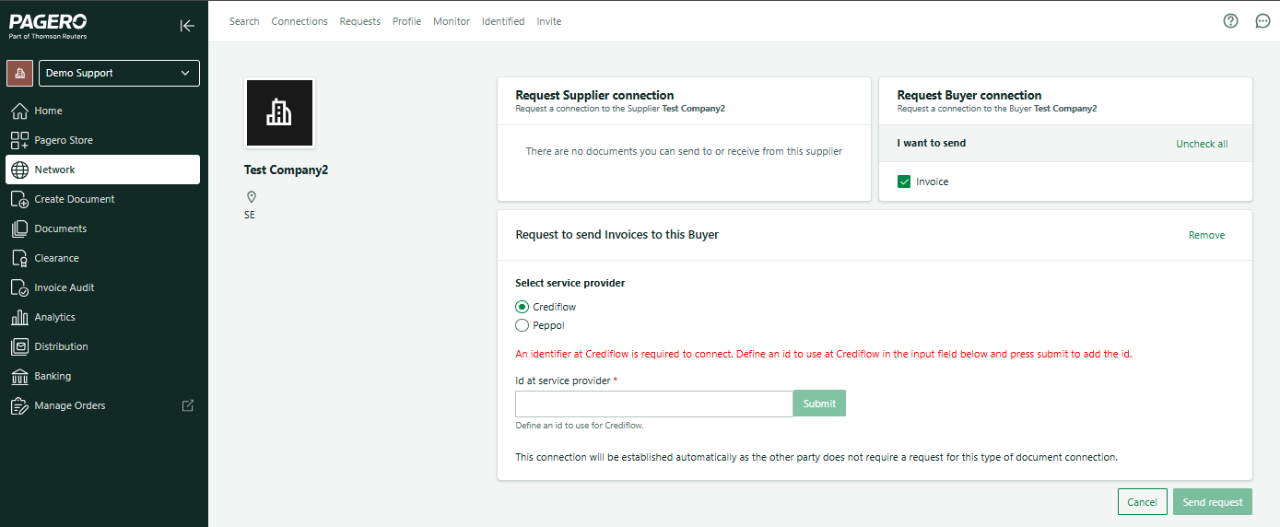Click the Invoice Audit icon
This screenshot has width=1280, height=527.
click(19, 288)
